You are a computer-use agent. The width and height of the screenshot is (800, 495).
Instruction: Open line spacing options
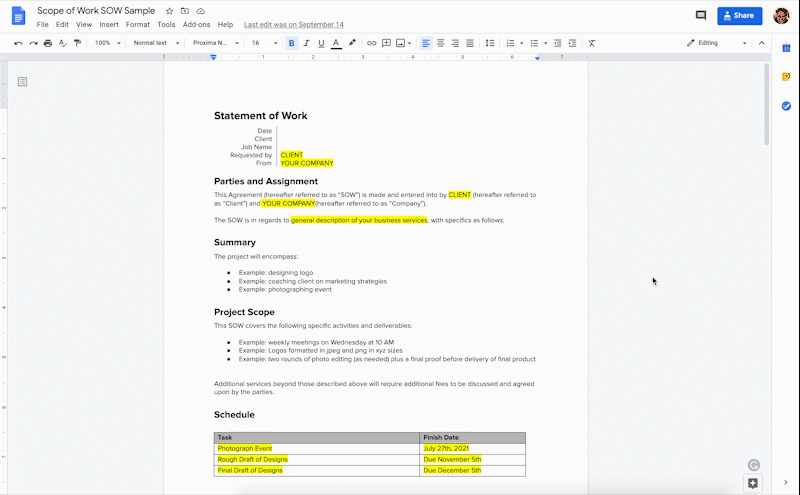coord(490,43)
